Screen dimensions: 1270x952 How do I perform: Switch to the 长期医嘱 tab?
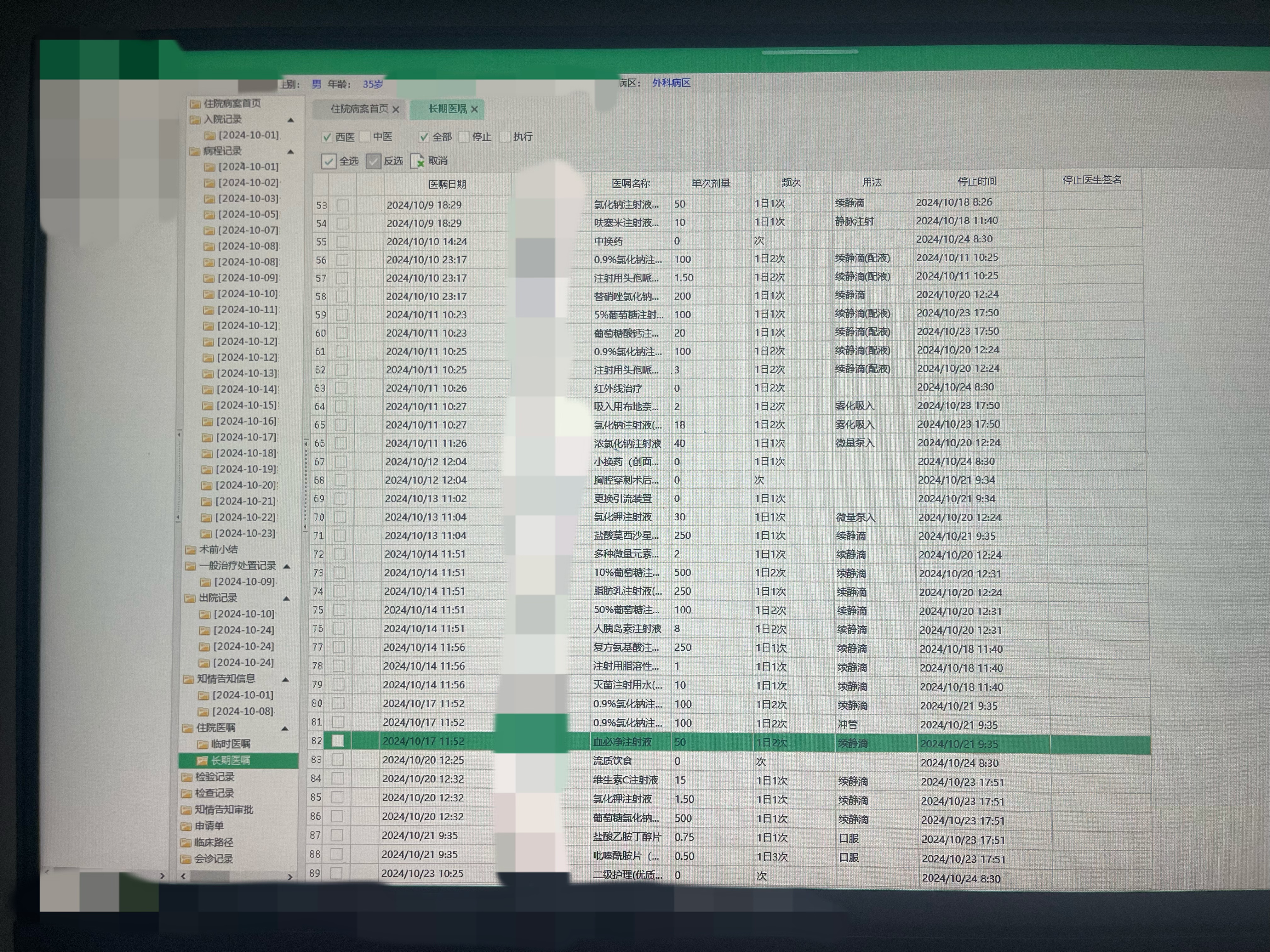point(447,109)
